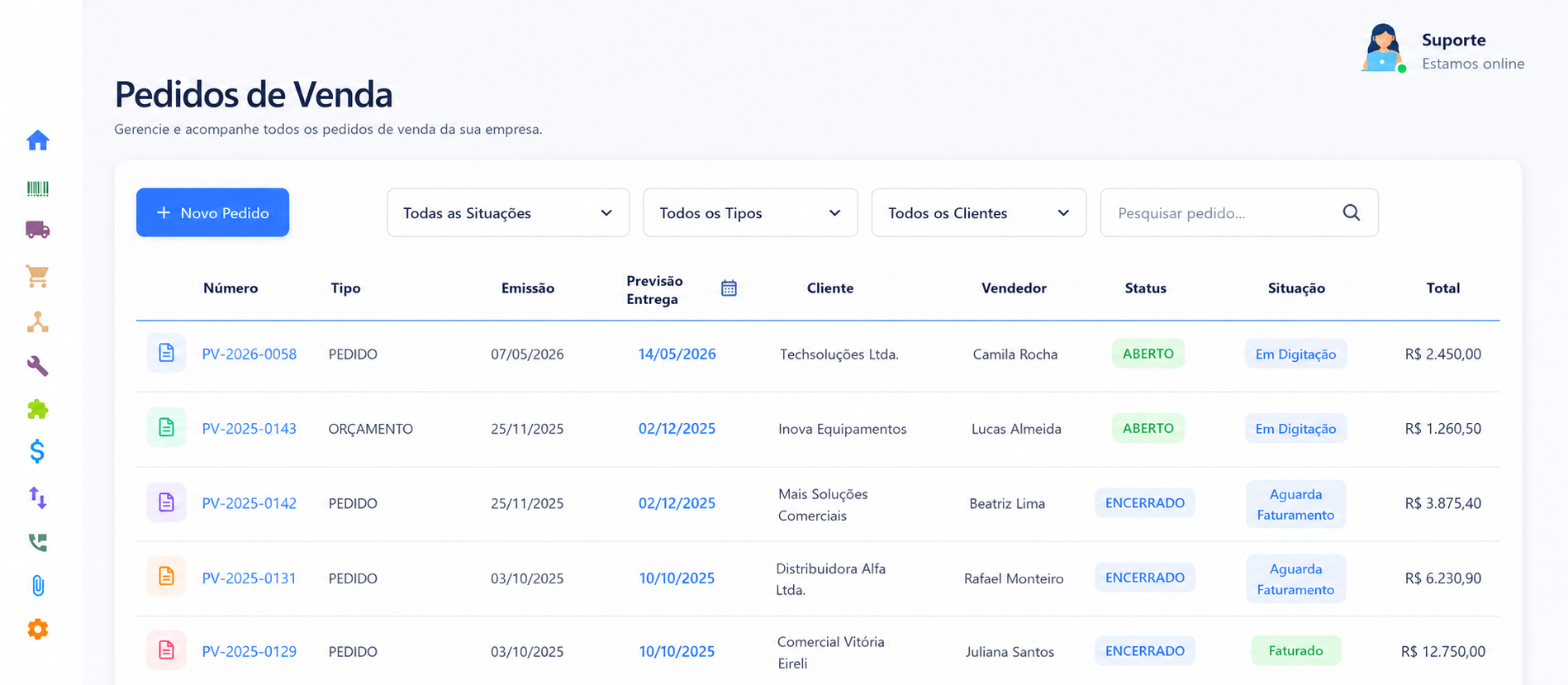The width and height of the screenshot is (1568, 685).
Task: Focus the Pesquisar pedido search field
Action: (1239, 212)
